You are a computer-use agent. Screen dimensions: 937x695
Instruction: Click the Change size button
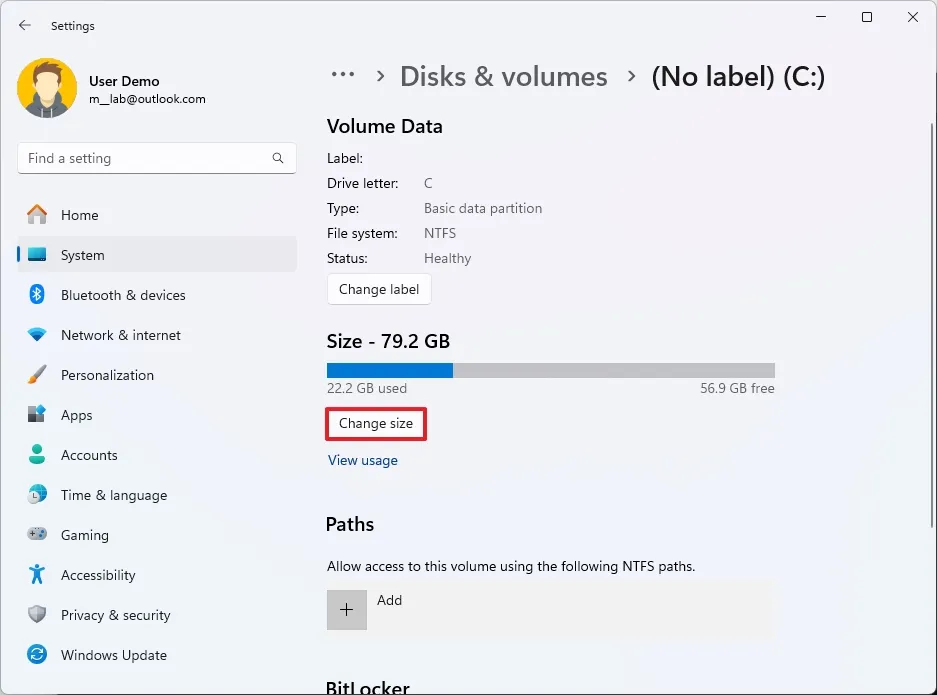point(375,423)
